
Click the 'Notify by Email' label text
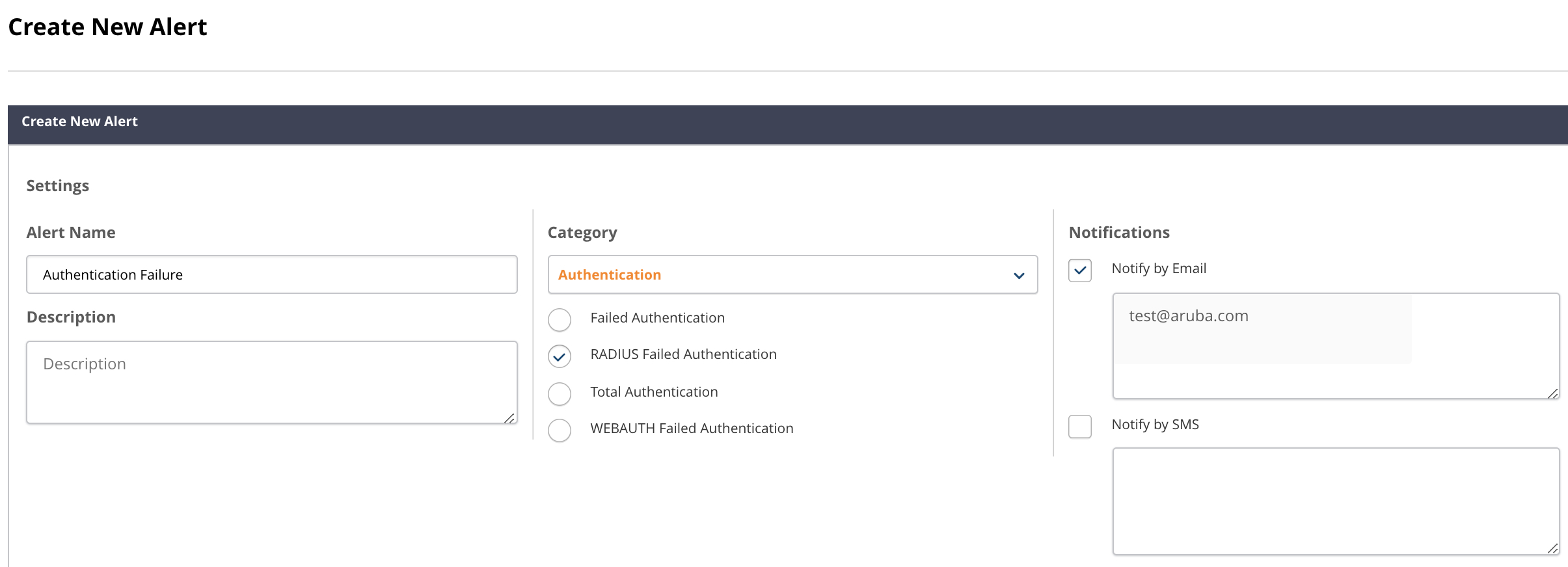(1159, 269)
